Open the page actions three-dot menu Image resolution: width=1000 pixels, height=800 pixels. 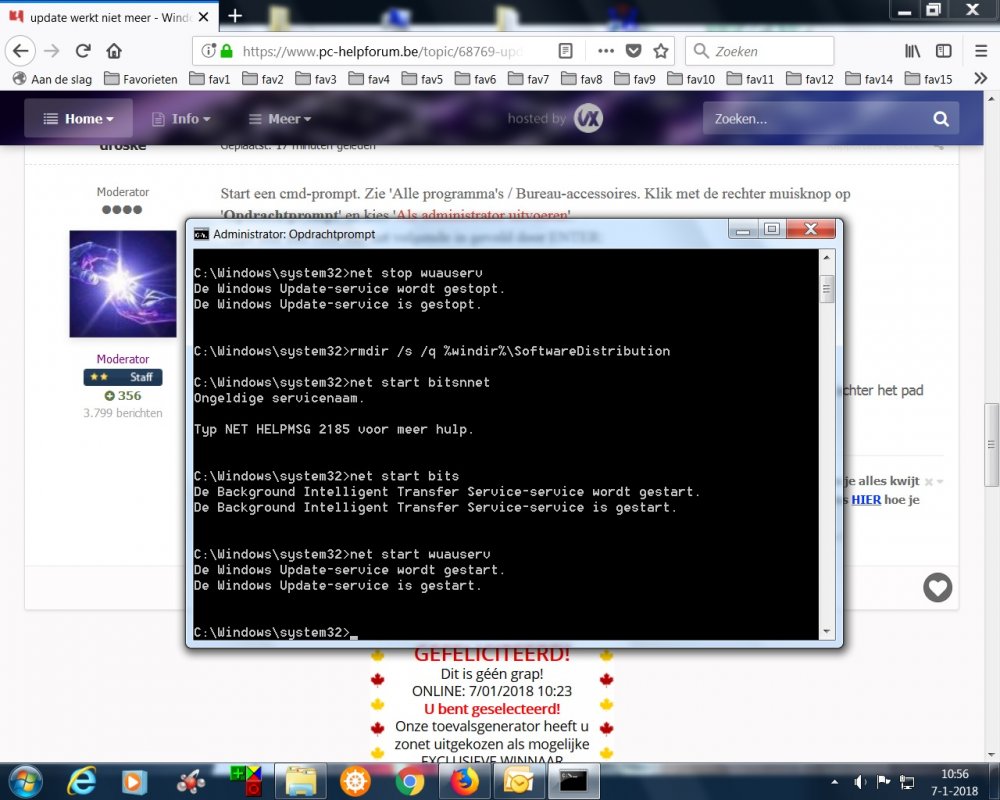(606, 51)
